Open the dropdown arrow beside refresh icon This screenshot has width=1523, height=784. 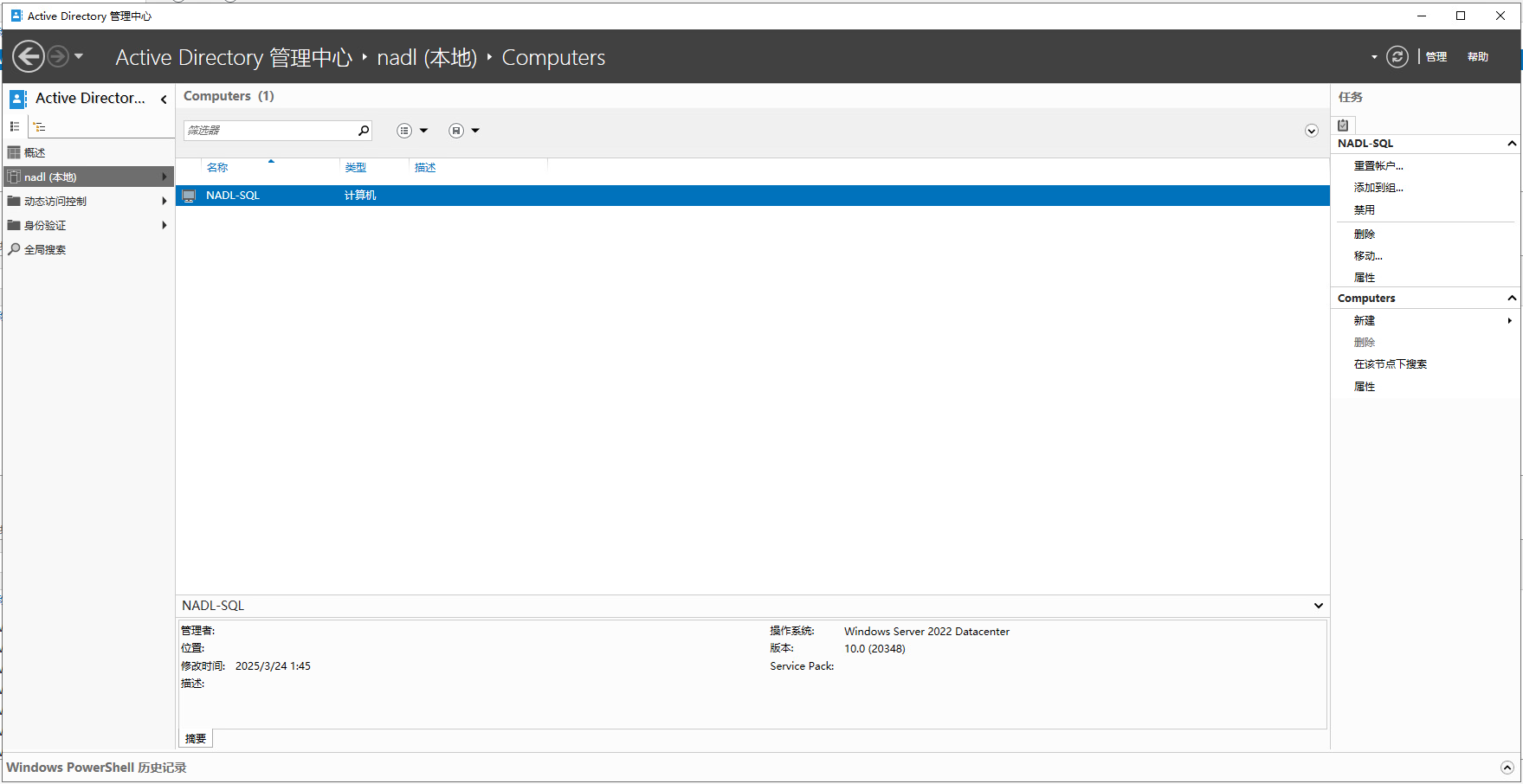(1374, 57)
